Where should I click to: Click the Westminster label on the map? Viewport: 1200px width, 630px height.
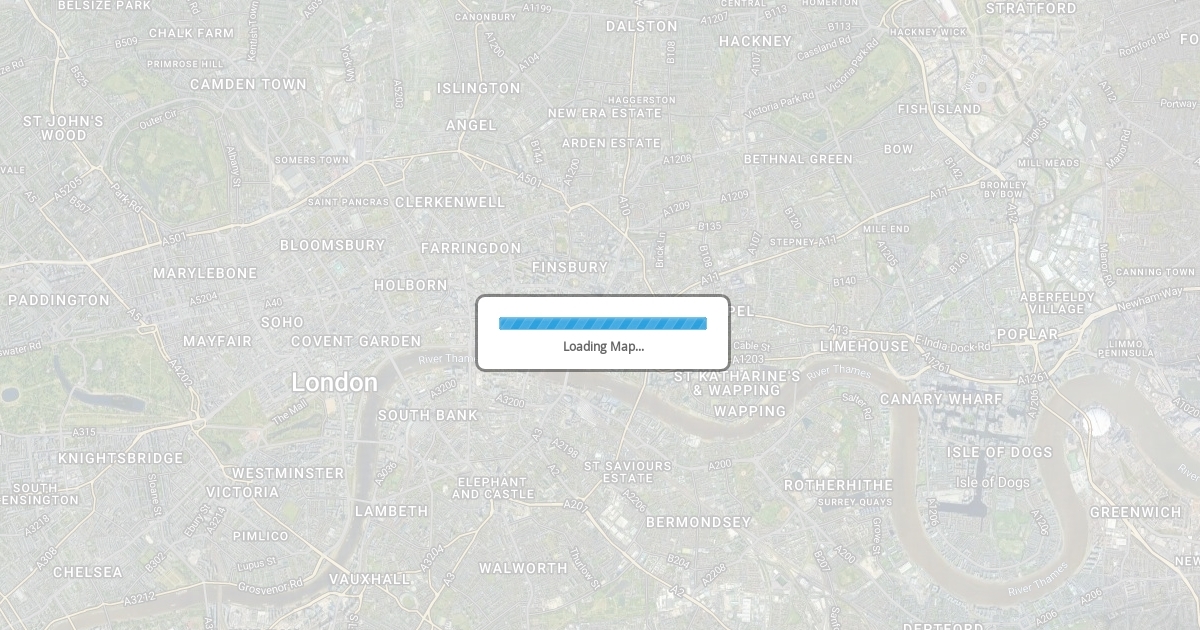coord(289,473)
